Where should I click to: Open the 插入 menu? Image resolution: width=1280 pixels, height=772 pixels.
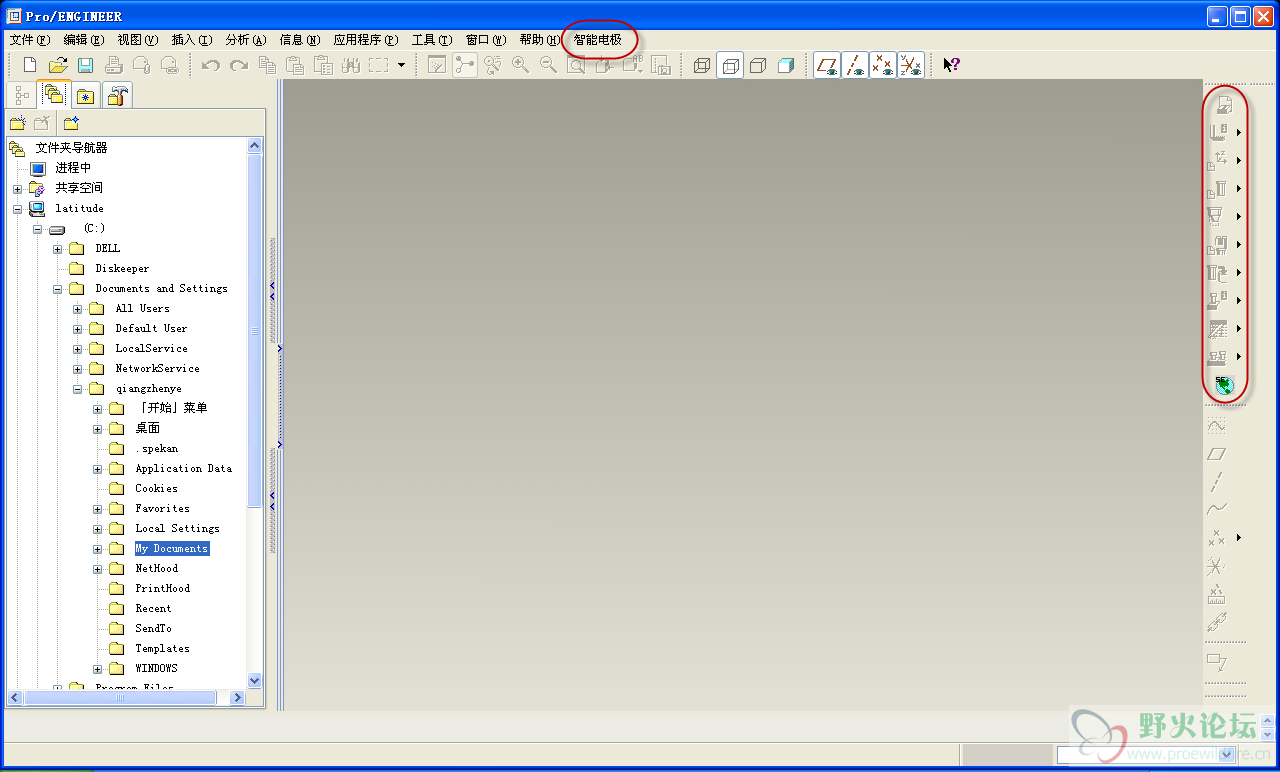191,40
